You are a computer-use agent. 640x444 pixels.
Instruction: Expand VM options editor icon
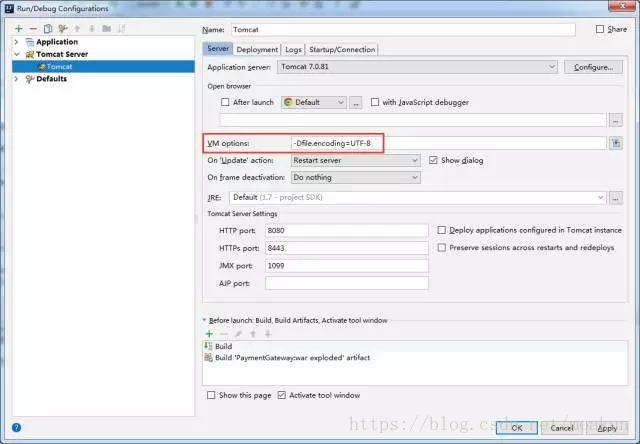(x=616, y=143)
